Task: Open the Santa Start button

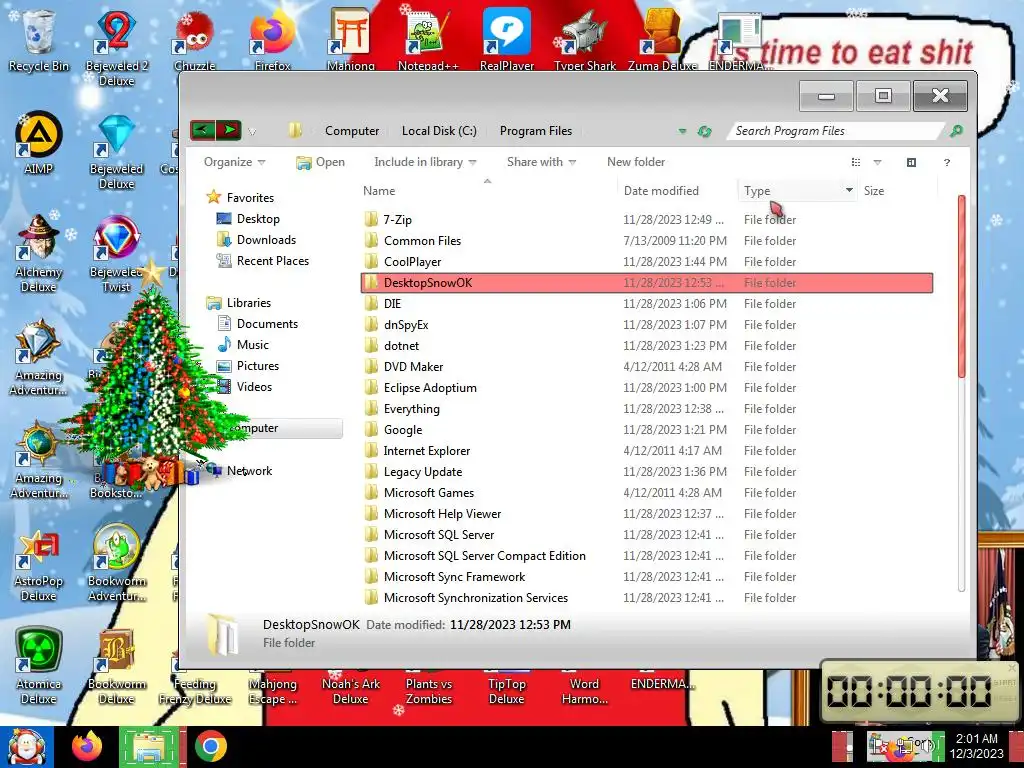Action: click(25, 747)
